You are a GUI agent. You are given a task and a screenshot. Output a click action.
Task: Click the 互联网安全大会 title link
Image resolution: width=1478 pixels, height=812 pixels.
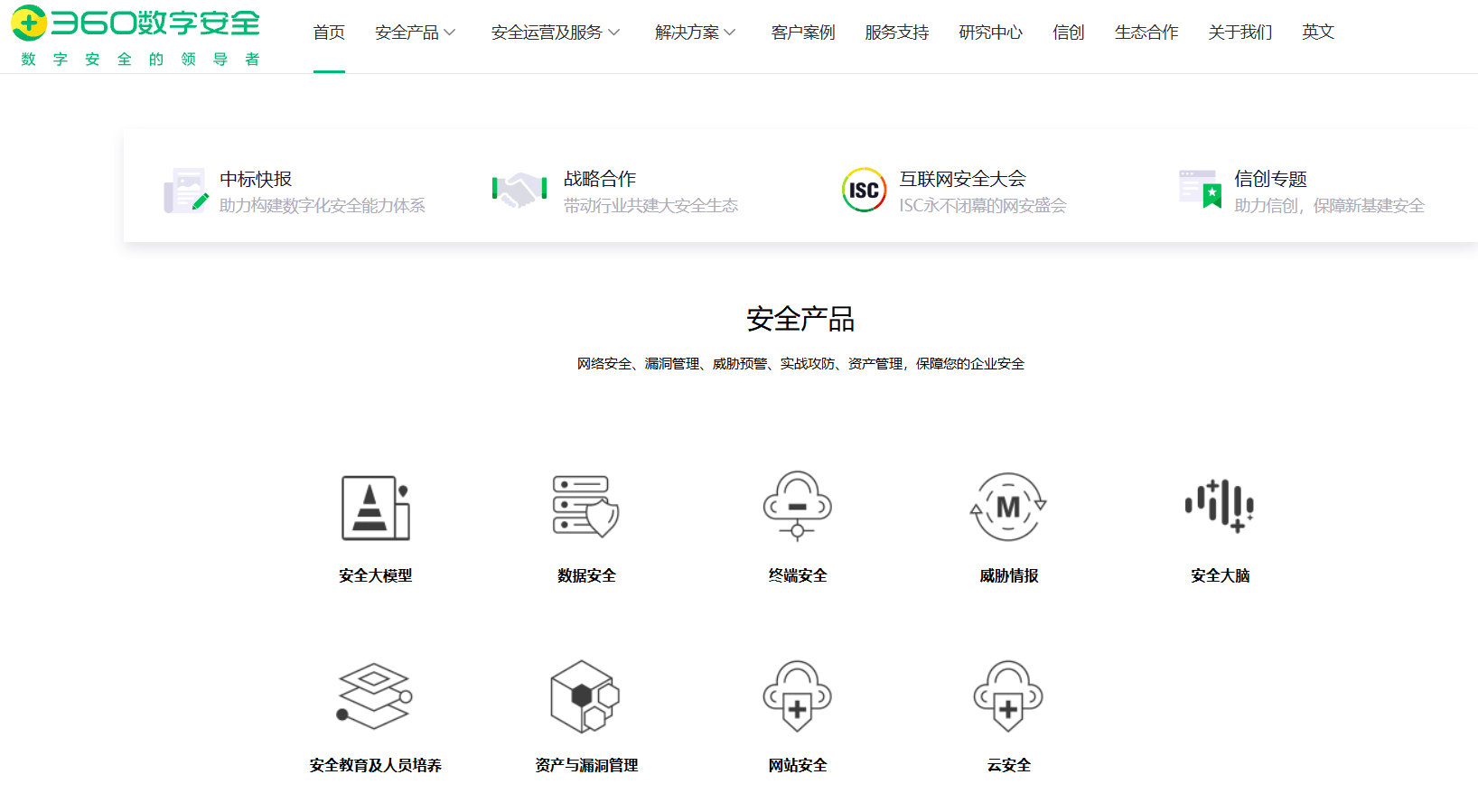coord(963,179)
